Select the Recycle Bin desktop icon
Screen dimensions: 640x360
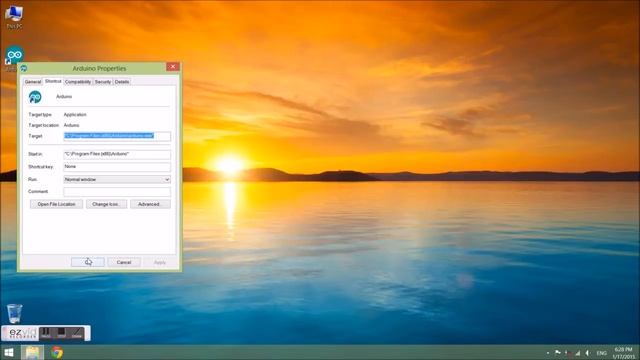click(14, 313)
